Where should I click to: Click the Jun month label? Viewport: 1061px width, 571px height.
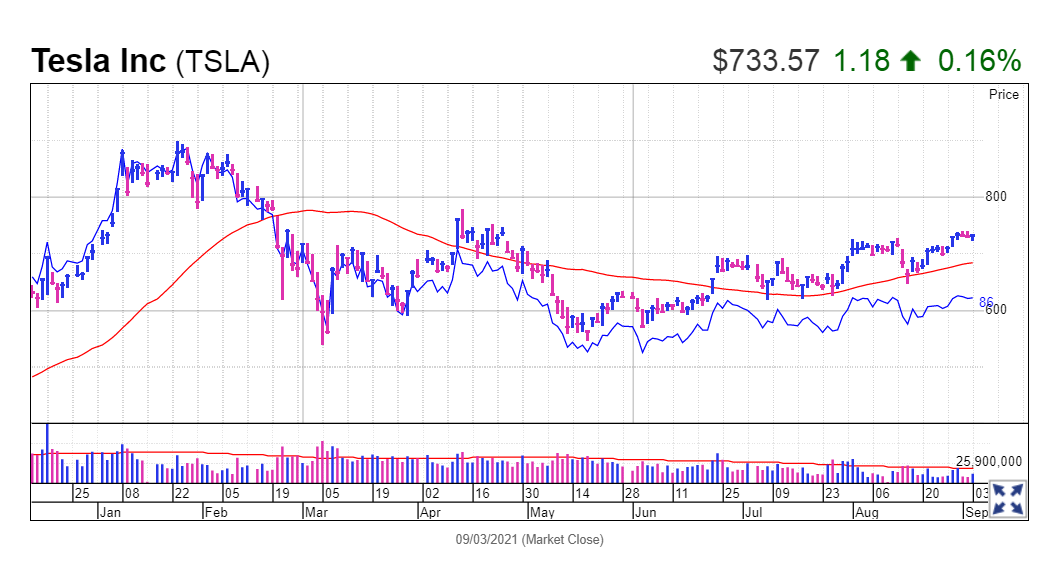[646, 512]
